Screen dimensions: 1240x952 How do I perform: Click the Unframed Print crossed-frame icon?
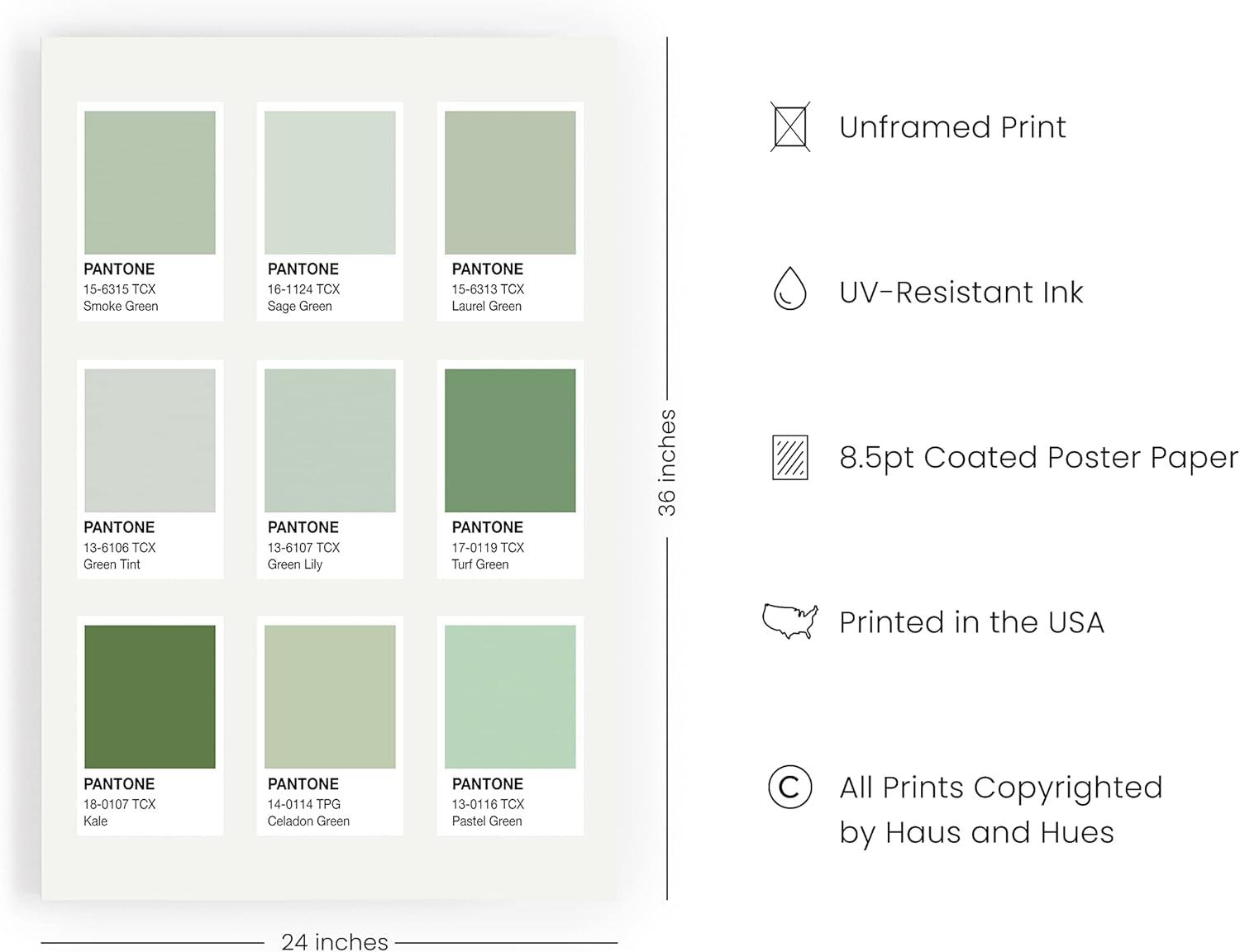point(789,126)
